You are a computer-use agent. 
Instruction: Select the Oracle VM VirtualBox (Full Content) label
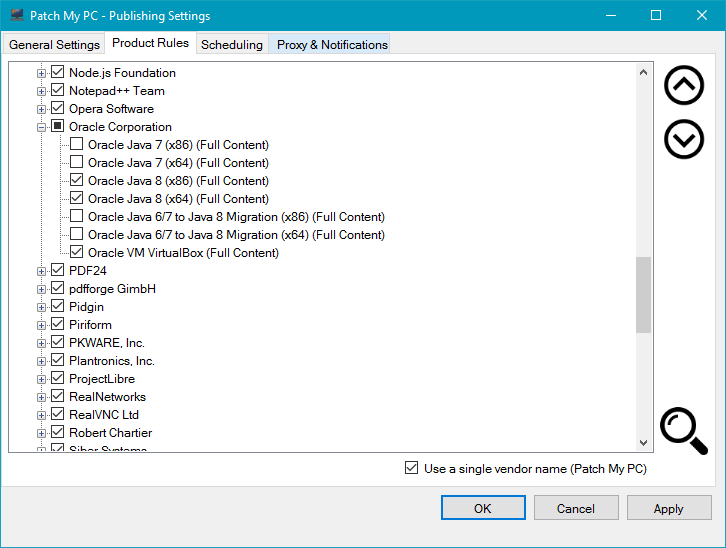[x=183, y=253]
